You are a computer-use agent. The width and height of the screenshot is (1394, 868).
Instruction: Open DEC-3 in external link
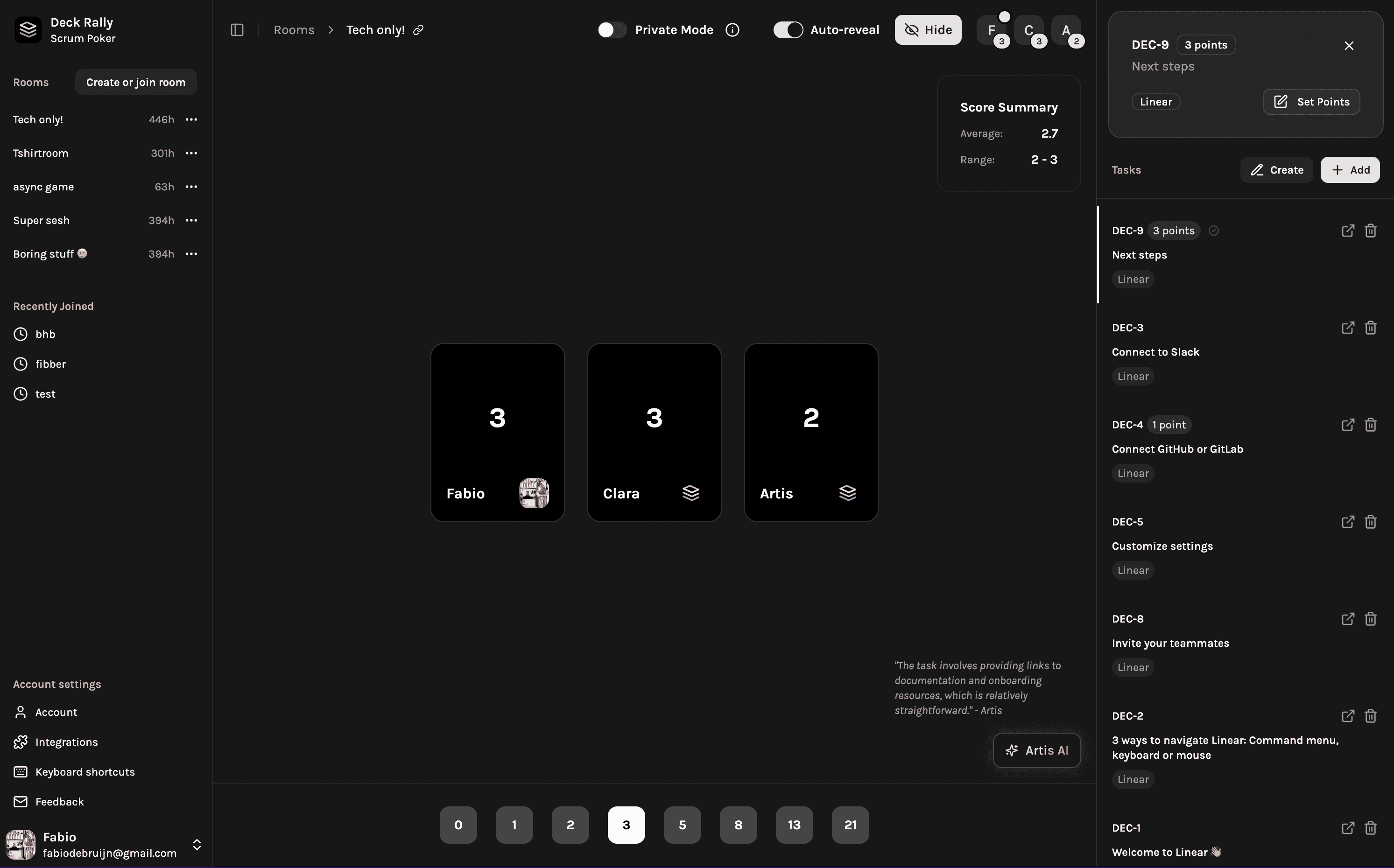[x=1347, y=328]
